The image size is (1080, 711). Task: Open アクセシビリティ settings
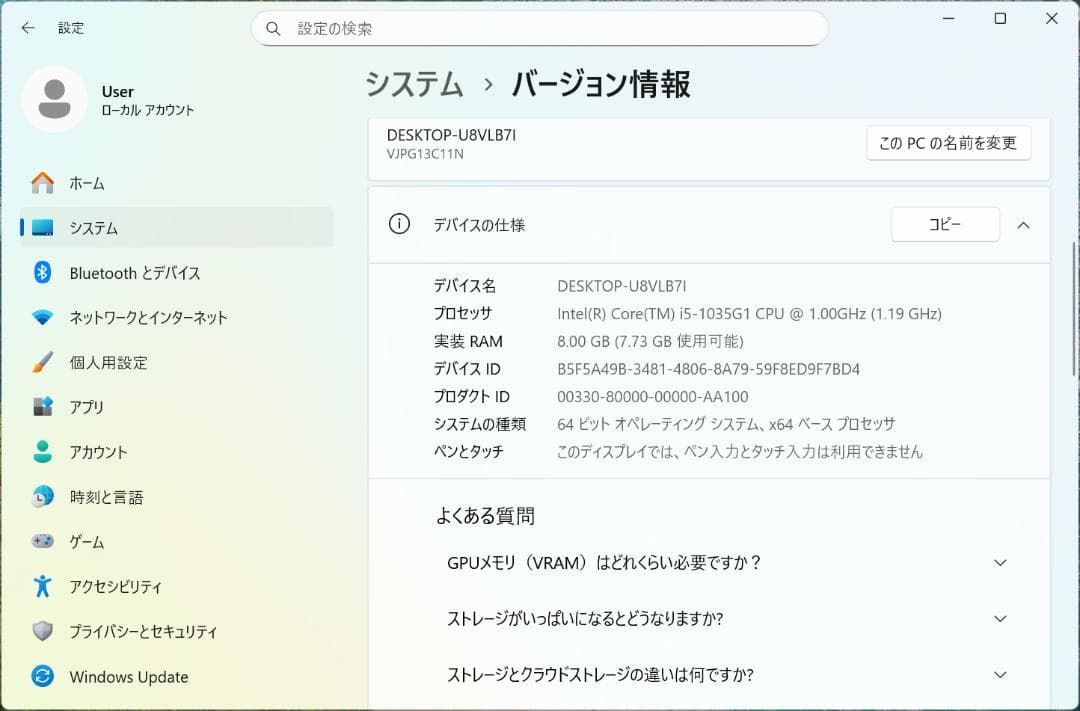tap(40, 587)
